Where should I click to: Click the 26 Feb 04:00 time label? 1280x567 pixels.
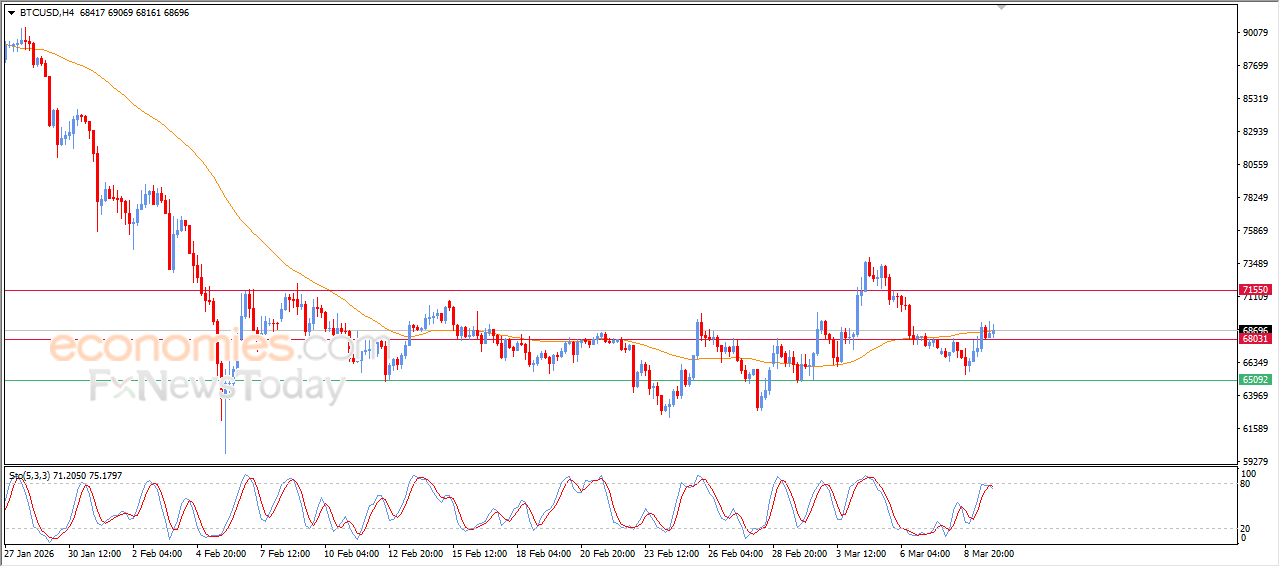(x=735, y=553)
